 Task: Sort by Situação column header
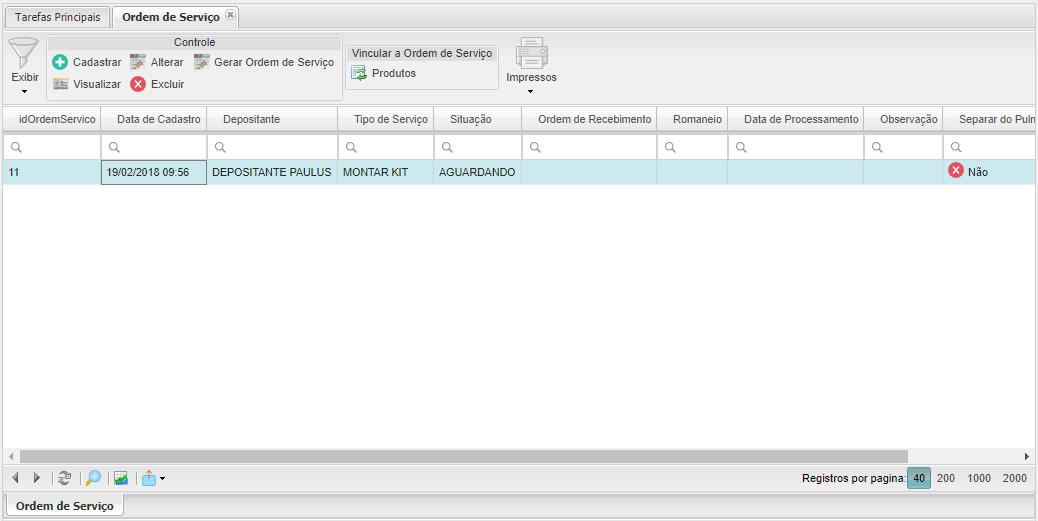478,119
